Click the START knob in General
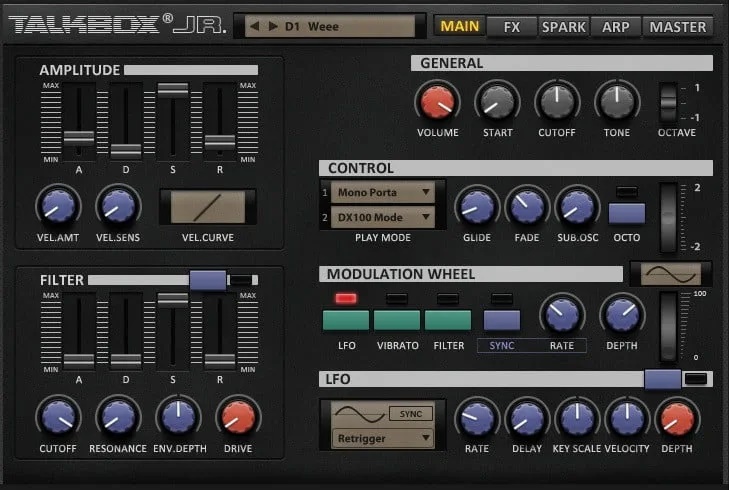Image resolution: width=729 pixels, height=490 pixels. [497, 102]
